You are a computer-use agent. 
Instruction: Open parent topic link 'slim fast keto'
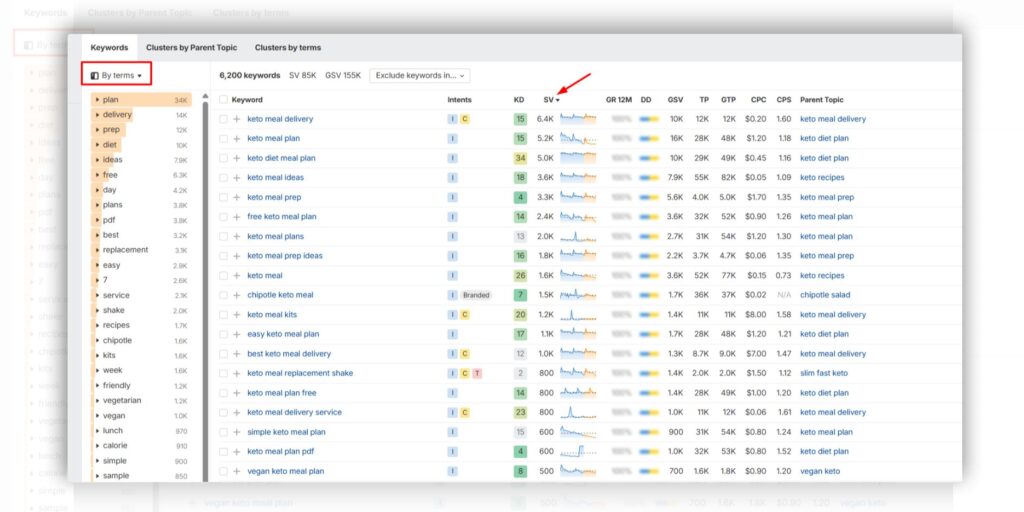pos(824,374)
